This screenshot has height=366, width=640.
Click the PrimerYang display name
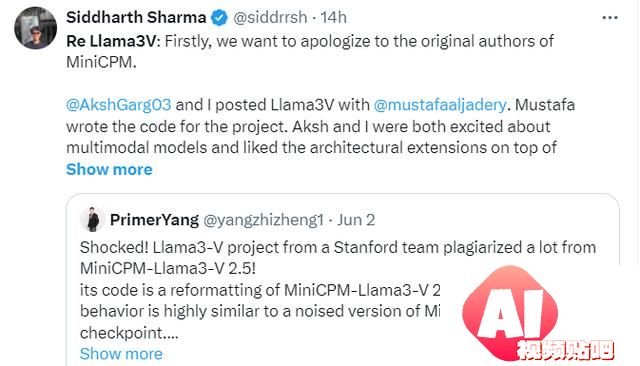(x=154, y=220)
